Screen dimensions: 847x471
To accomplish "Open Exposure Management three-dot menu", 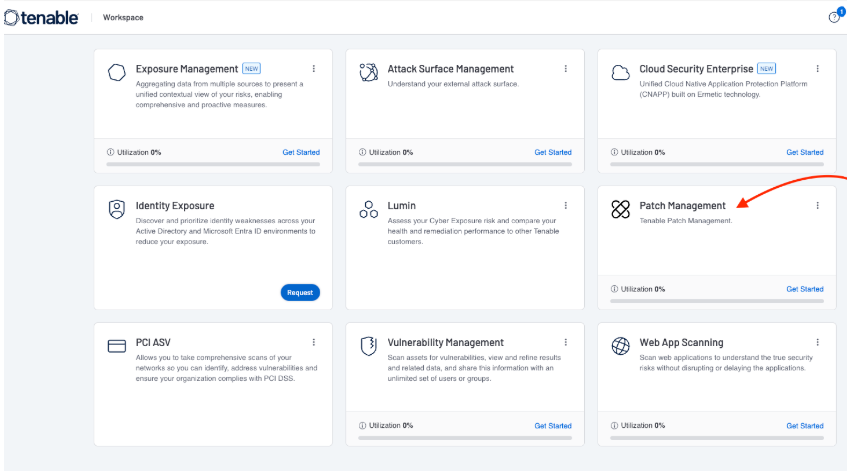I will pos(313,69).
